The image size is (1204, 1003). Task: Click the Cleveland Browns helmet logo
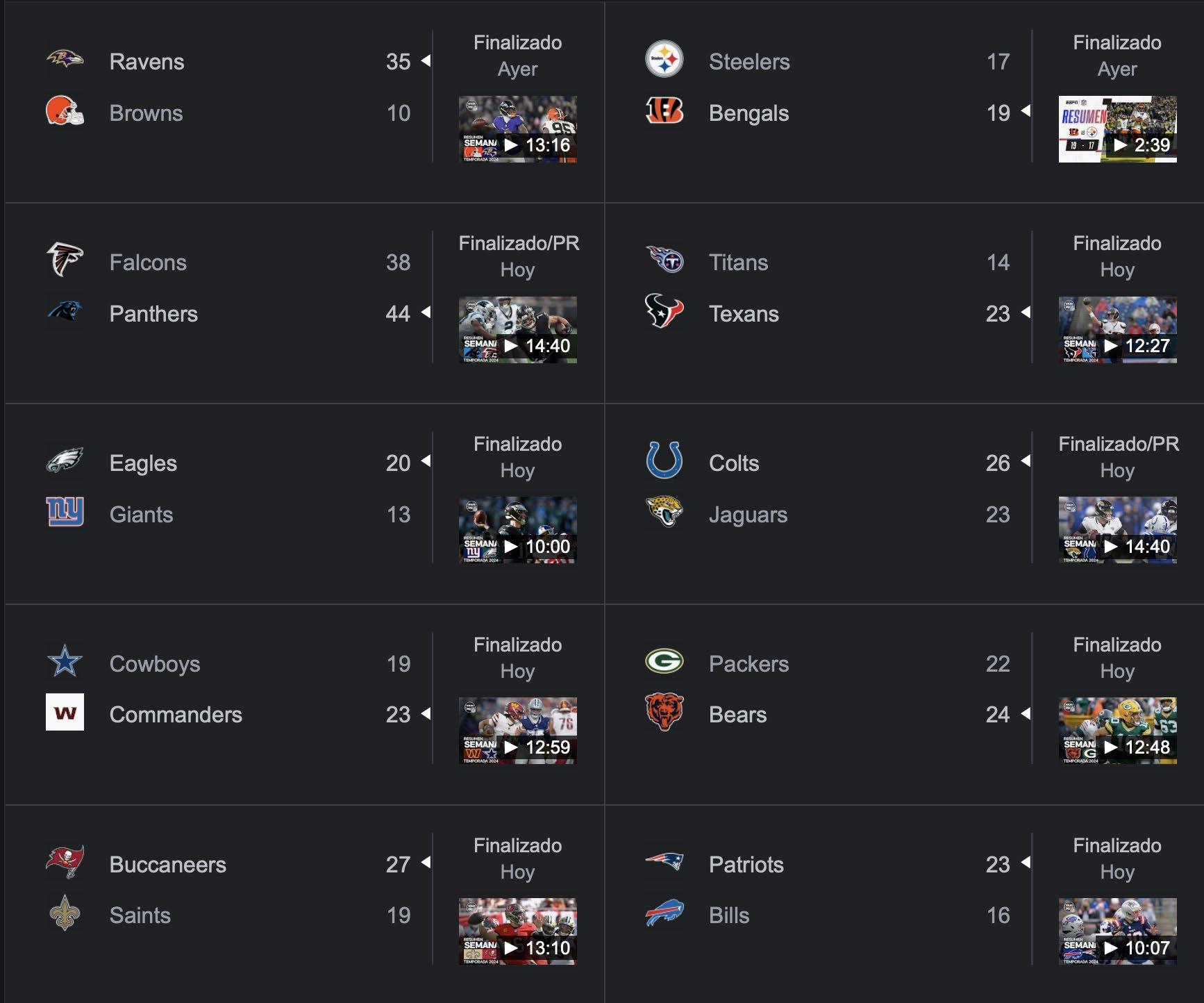tap(65, 111)
